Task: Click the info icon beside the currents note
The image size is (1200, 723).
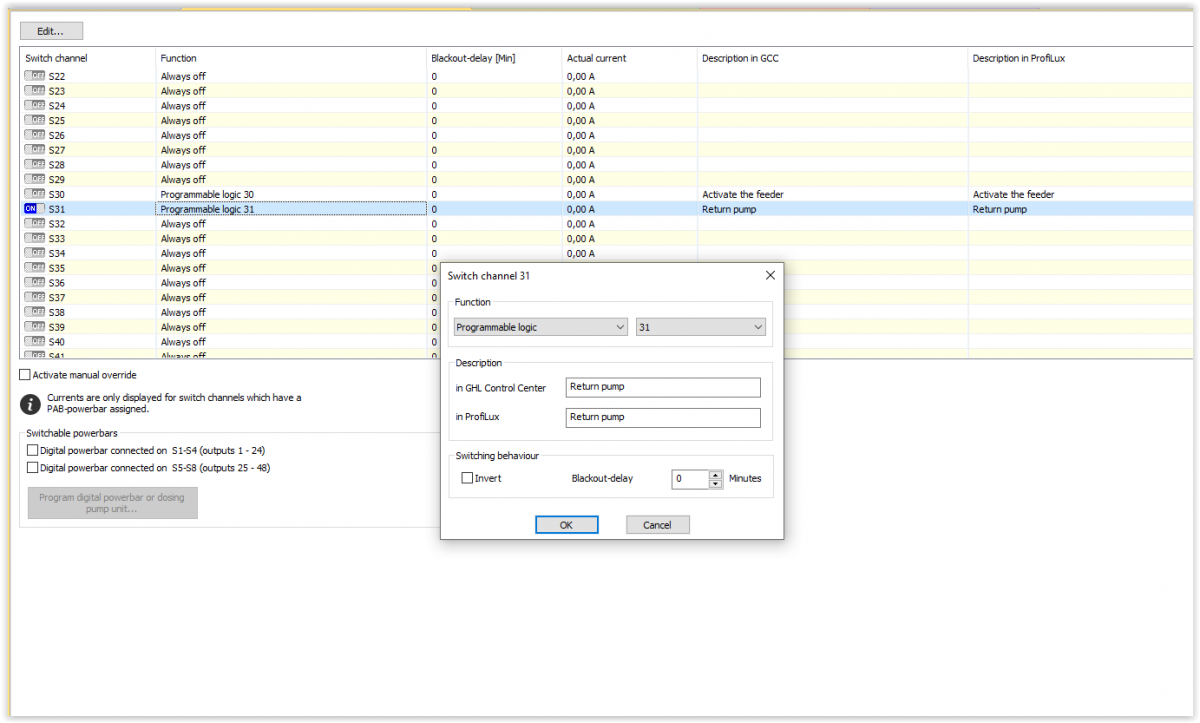Action: pyautogui.click(x=31, y=403)
